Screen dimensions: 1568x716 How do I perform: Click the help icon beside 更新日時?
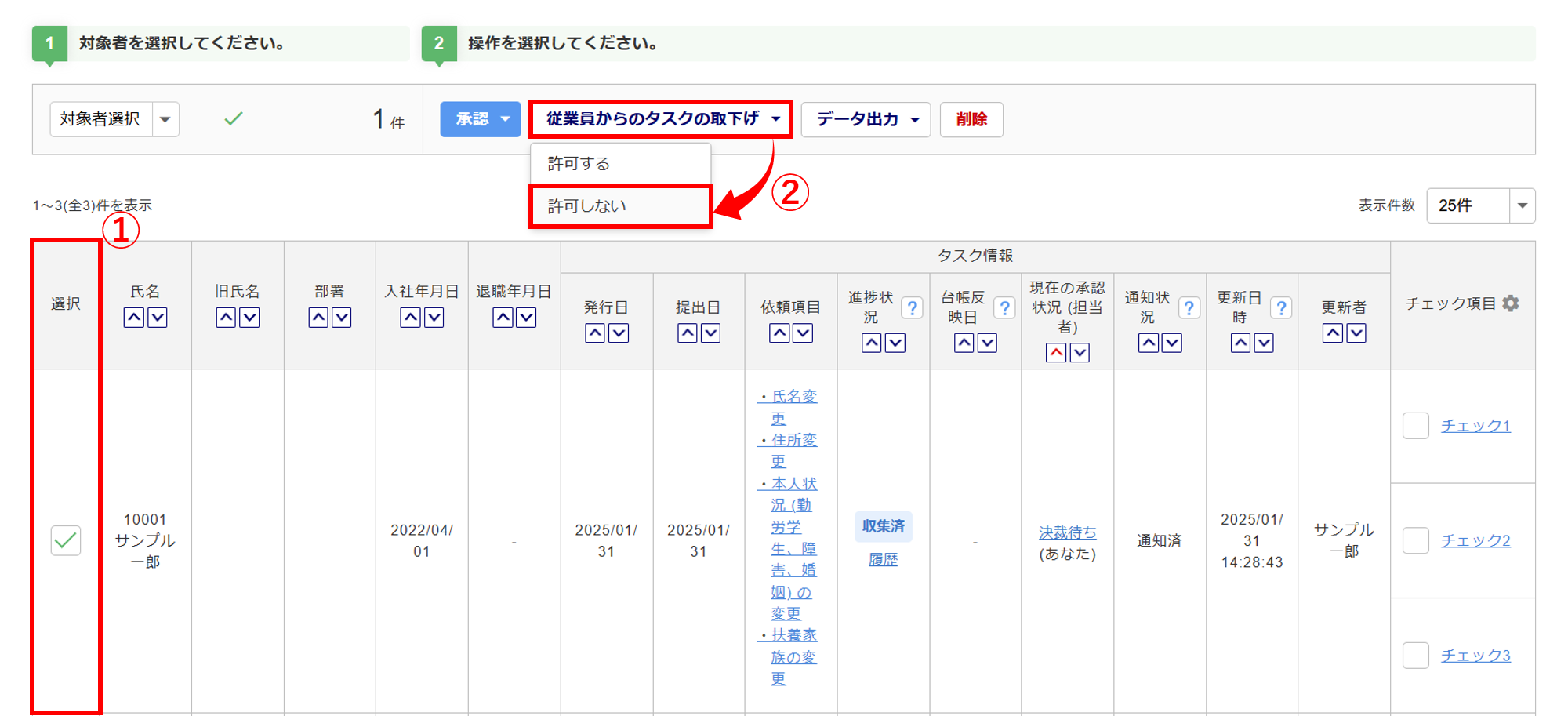point(1281,307)
